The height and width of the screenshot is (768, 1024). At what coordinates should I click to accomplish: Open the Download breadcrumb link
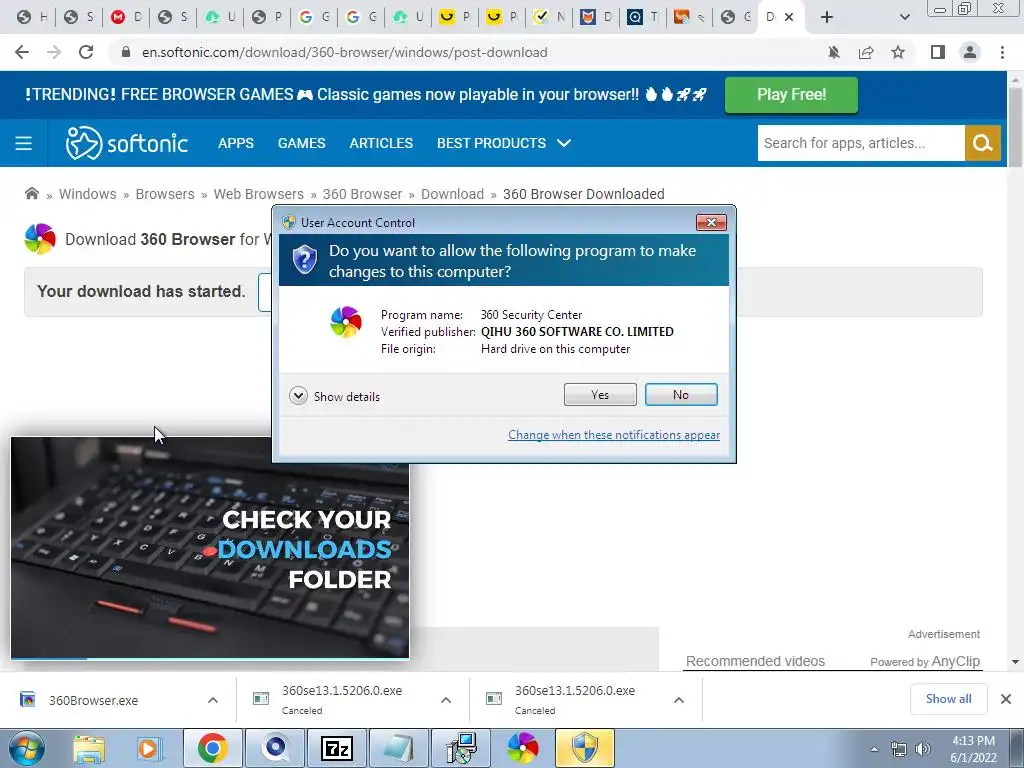pos(452,194)
